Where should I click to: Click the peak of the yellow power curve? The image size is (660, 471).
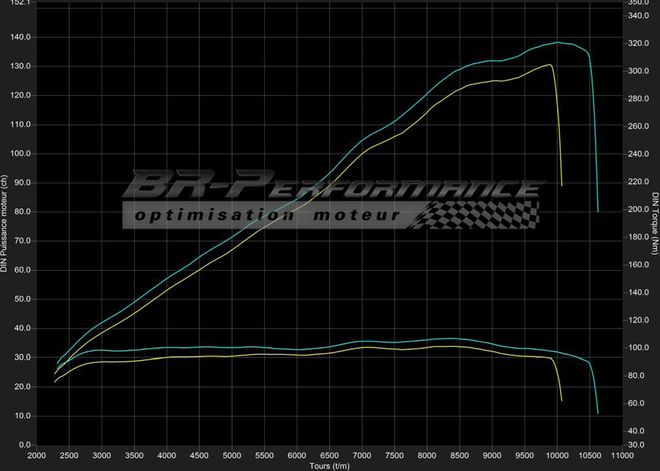point(549,65)
